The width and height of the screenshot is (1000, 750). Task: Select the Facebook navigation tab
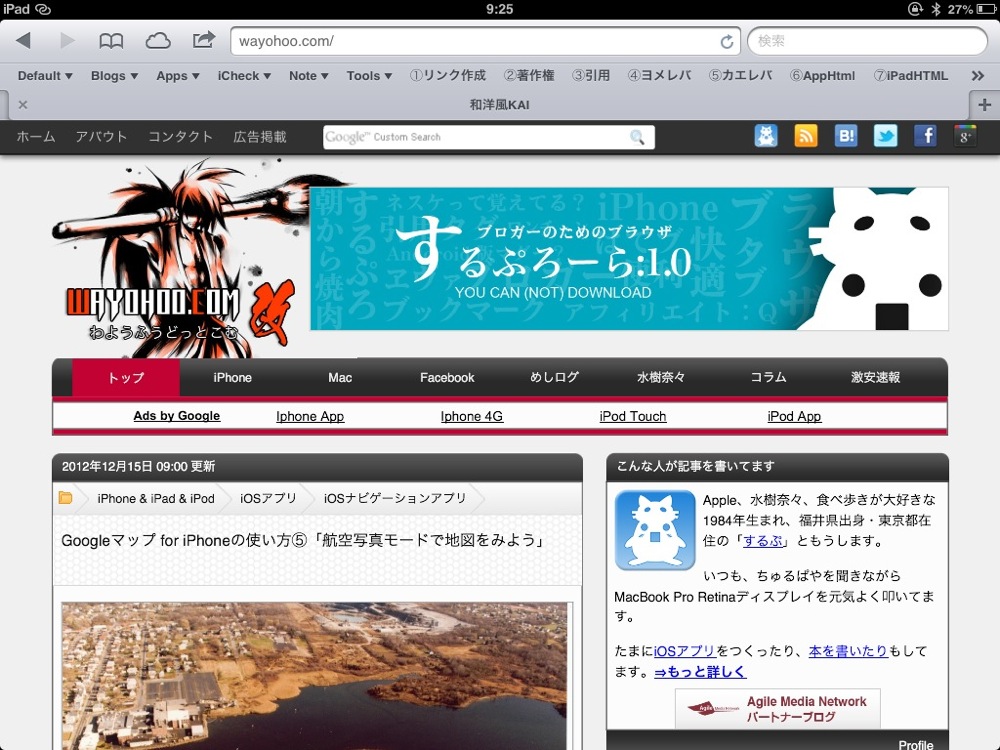(447, 378)
